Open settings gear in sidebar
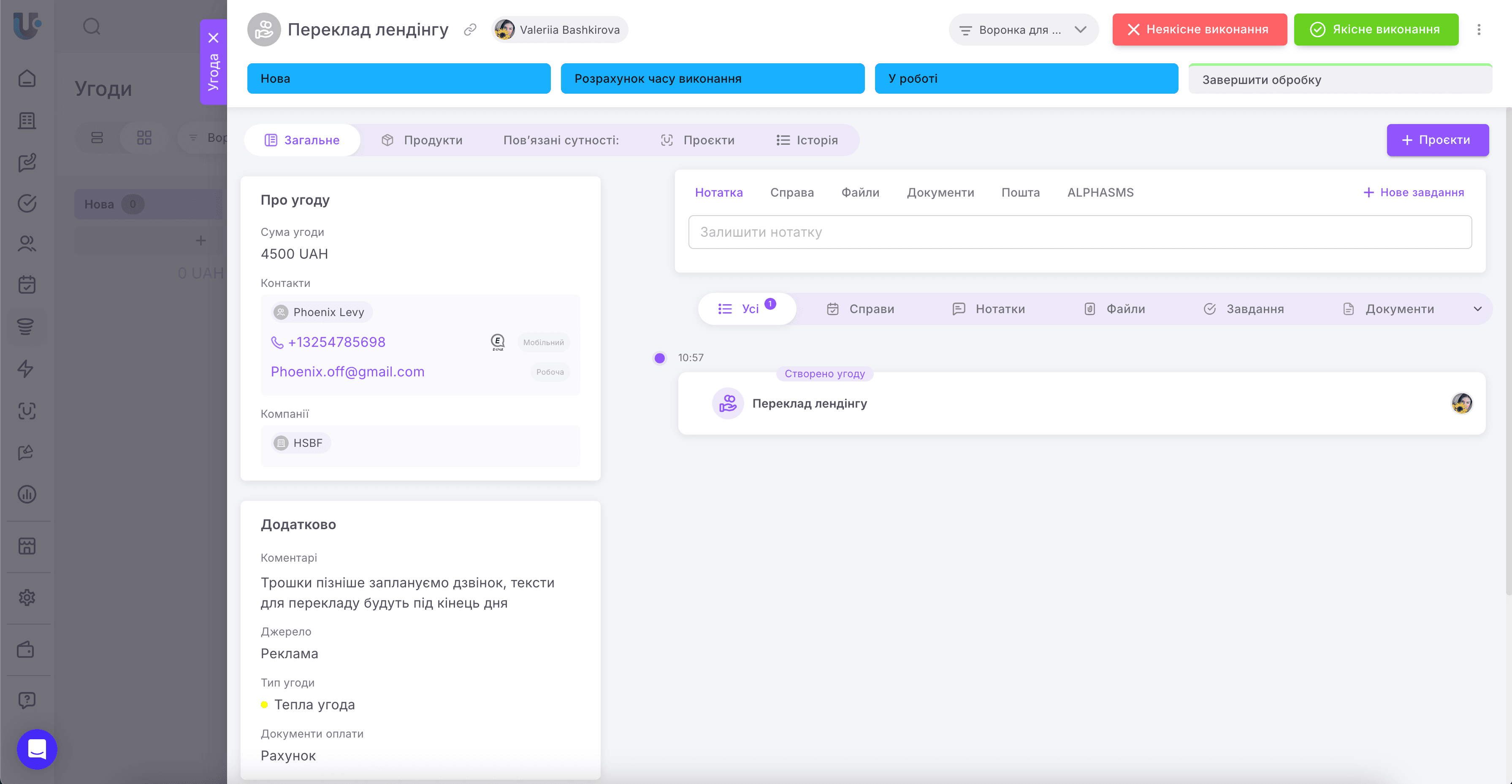The width and height of the screenshot is (1512, 784). (x=27, y=598)
